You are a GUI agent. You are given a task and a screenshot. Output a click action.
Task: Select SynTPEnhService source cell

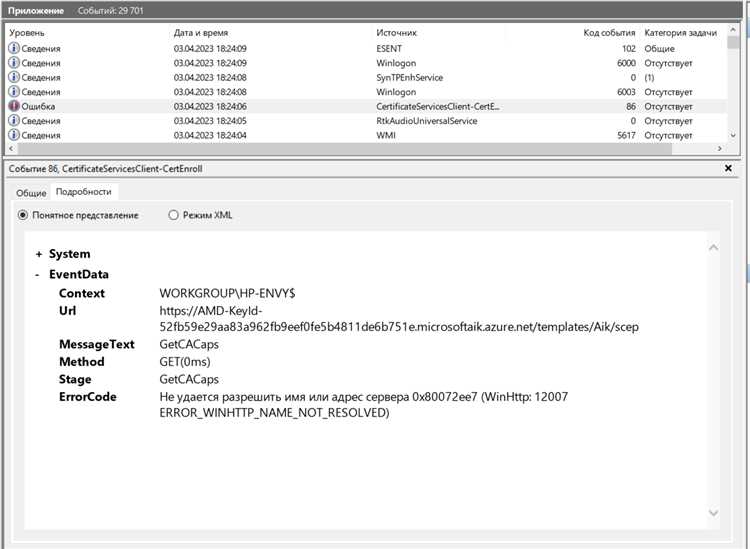pyautogui.click(x=409, y=77)
